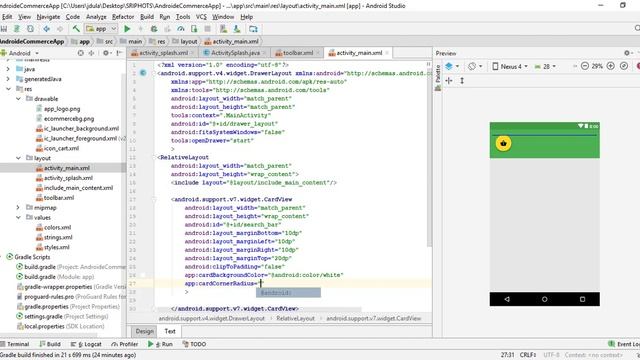The height and width of the screenshot is (360, 640).
Task: Expand the mipmap folder
Action: 18,207
